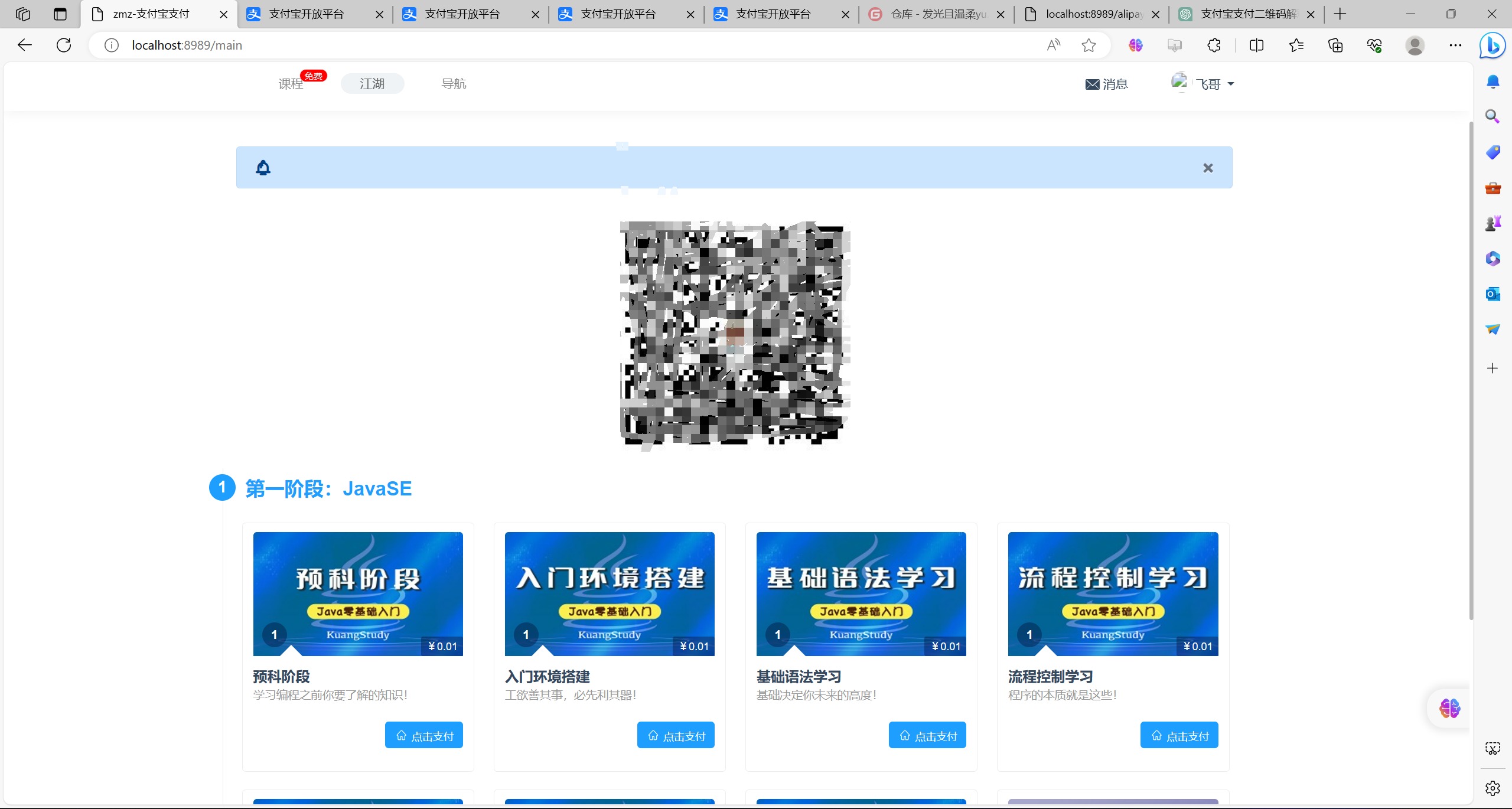Click the page vertical scrollbar
This screenshot has height=809, width=1512.
coord(1471,371)
